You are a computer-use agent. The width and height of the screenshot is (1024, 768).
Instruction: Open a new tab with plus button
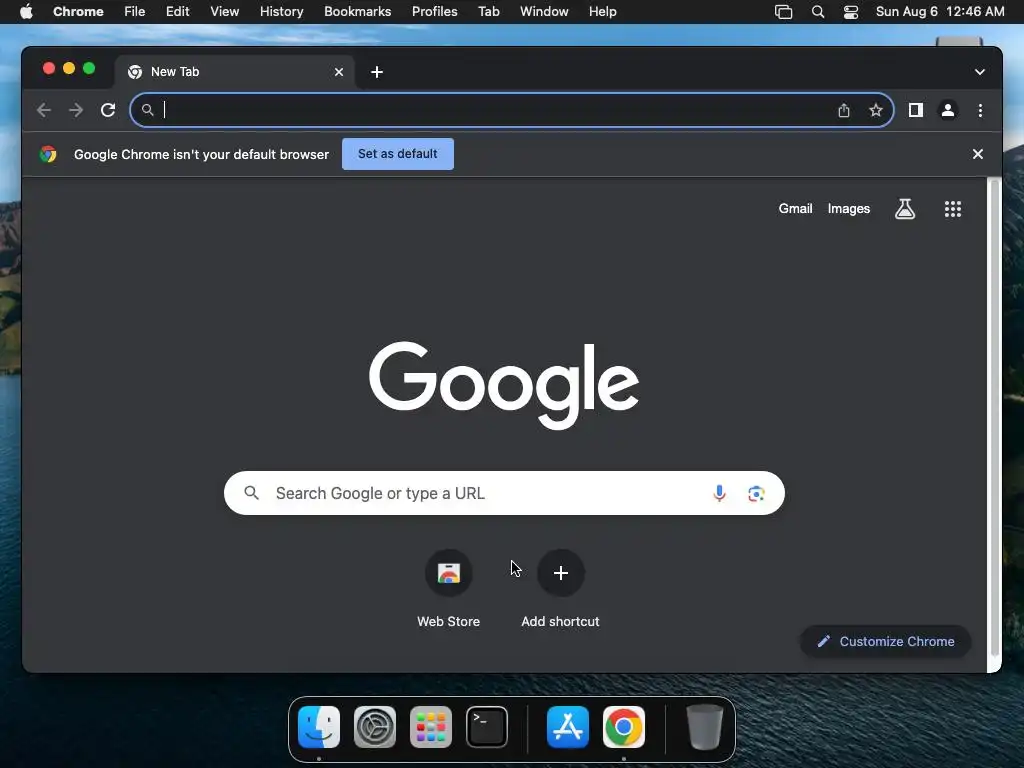point(377,72)
